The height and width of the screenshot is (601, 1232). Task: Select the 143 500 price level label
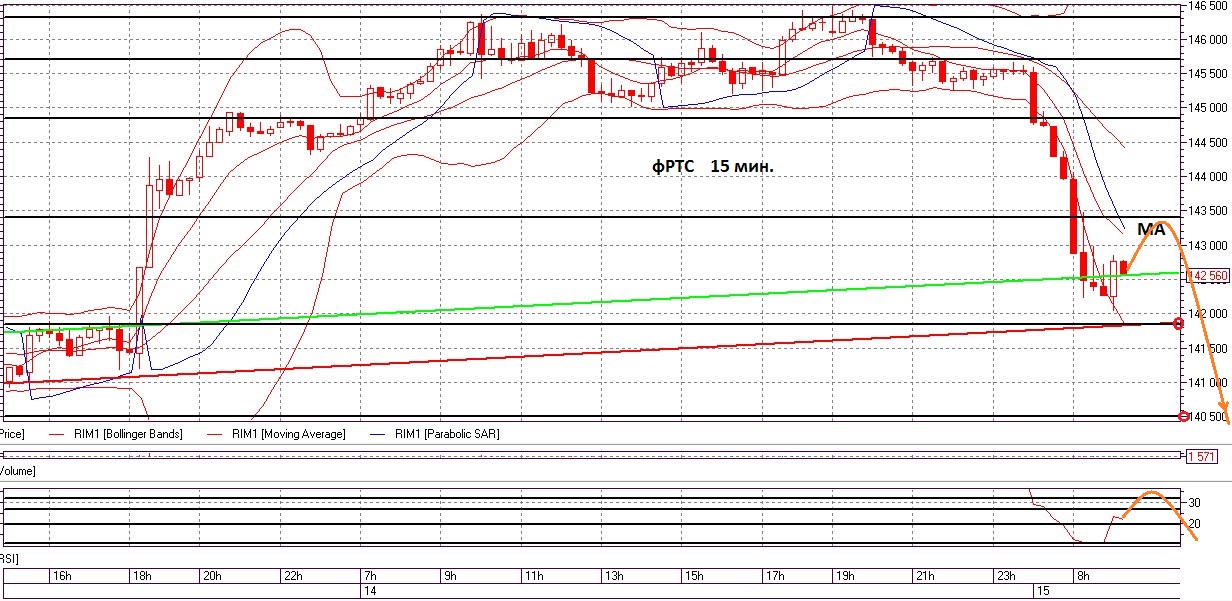tap(1208, 211)
